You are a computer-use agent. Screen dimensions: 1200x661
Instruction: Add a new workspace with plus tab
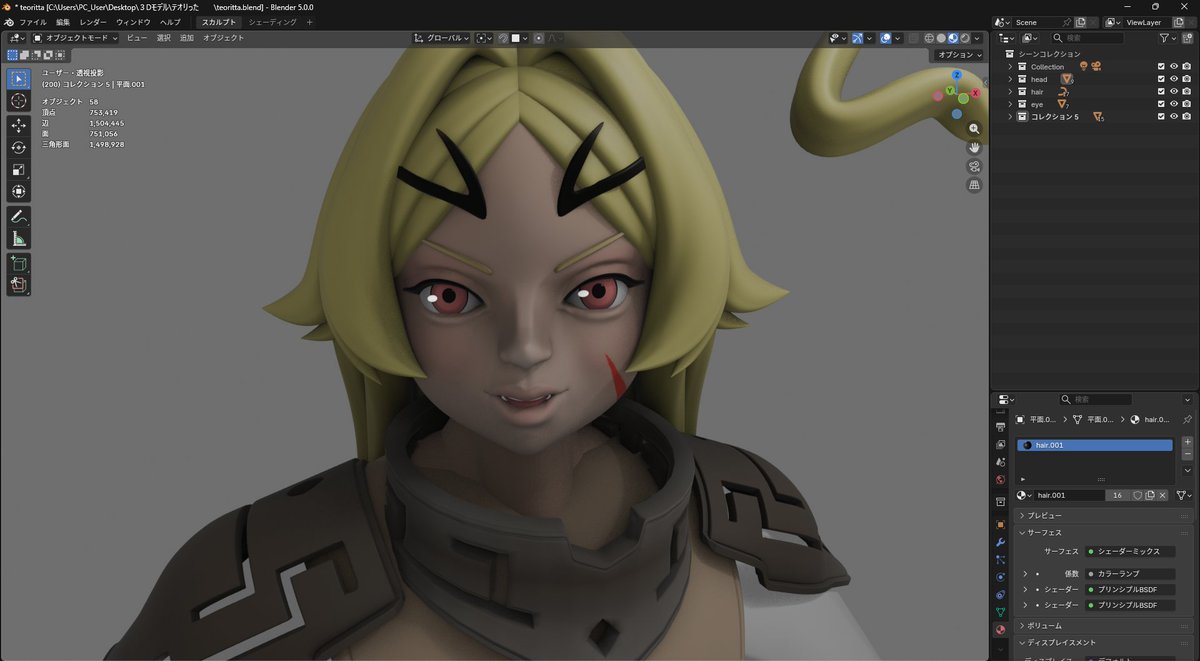point(309,22)
